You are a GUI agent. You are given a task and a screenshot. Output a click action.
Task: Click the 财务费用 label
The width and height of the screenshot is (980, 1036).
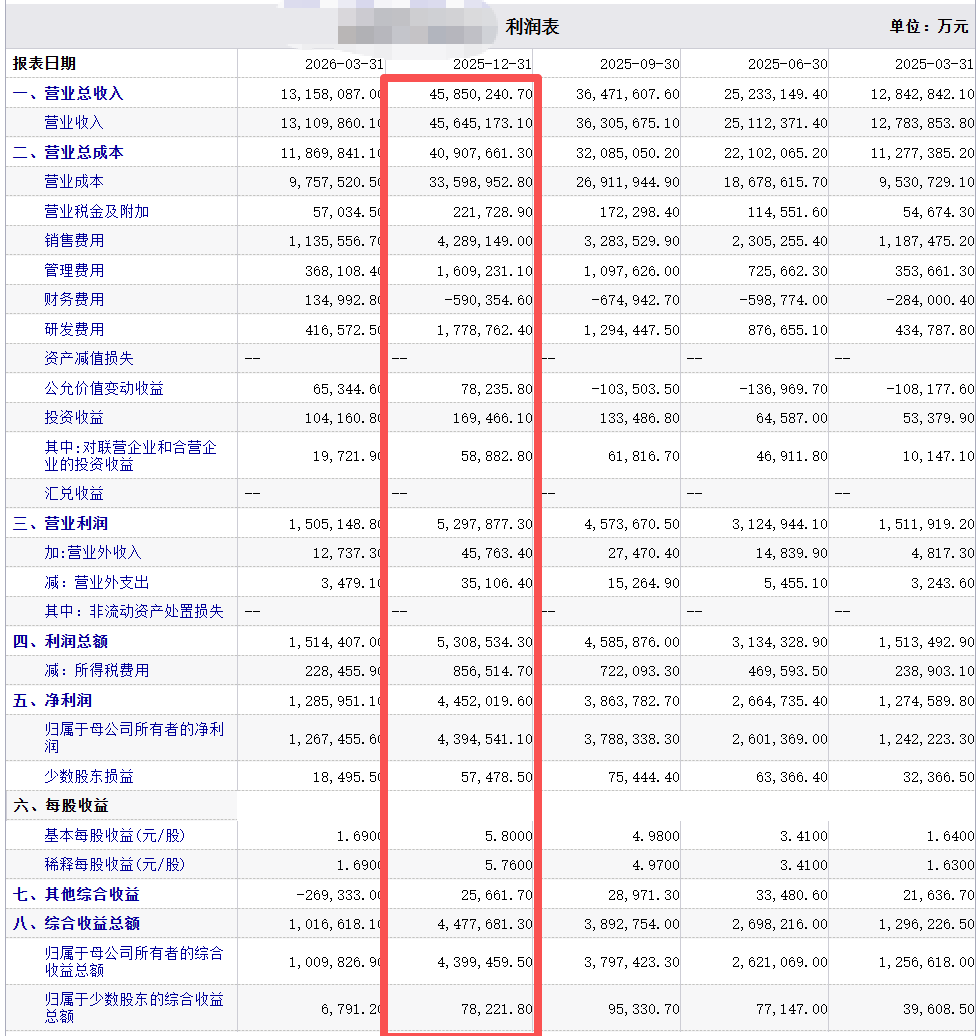pyautogui.click(x=74, y=299)
